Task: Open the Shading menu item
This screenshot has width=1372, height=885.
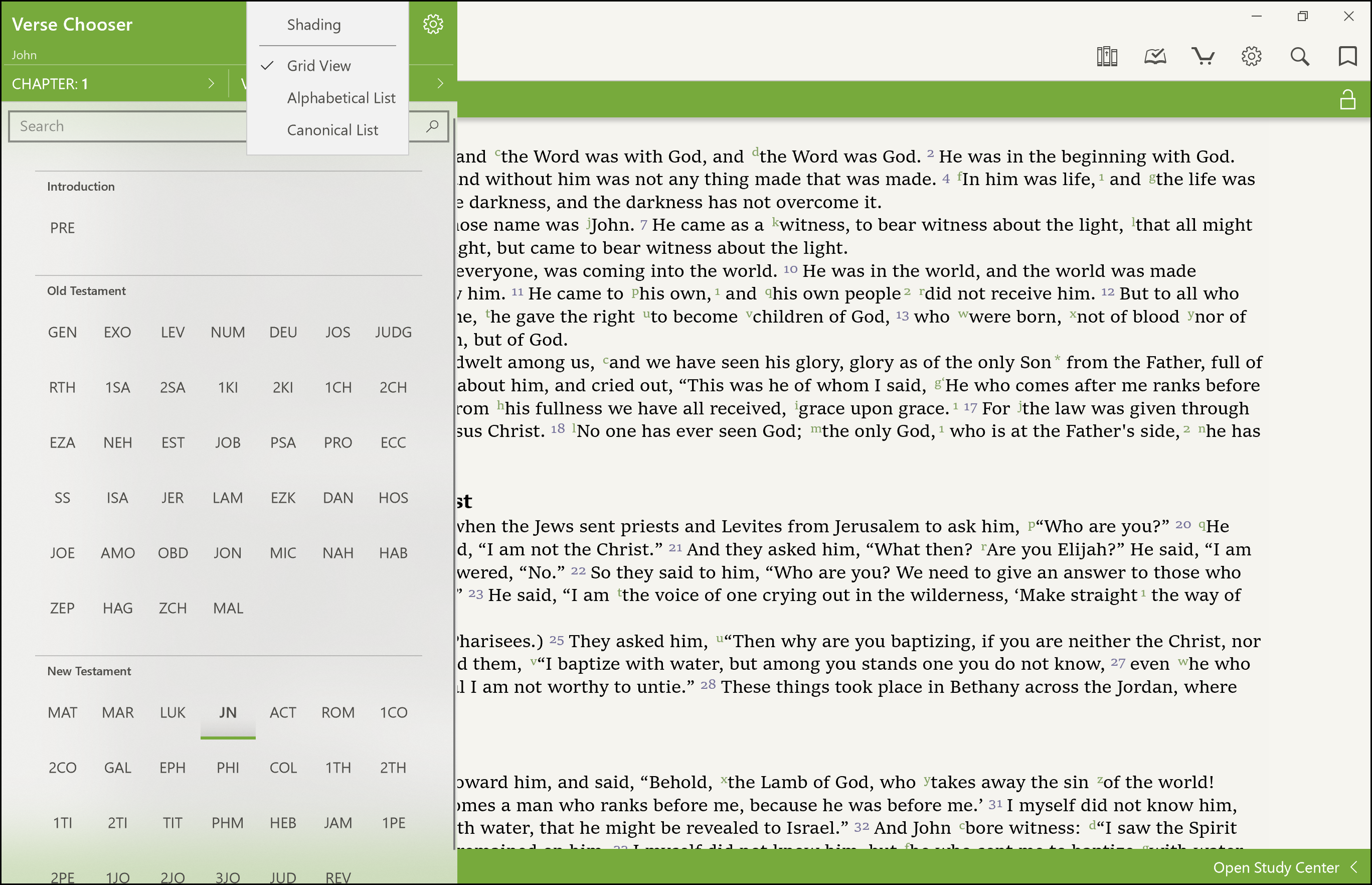Action: (313, 25)
